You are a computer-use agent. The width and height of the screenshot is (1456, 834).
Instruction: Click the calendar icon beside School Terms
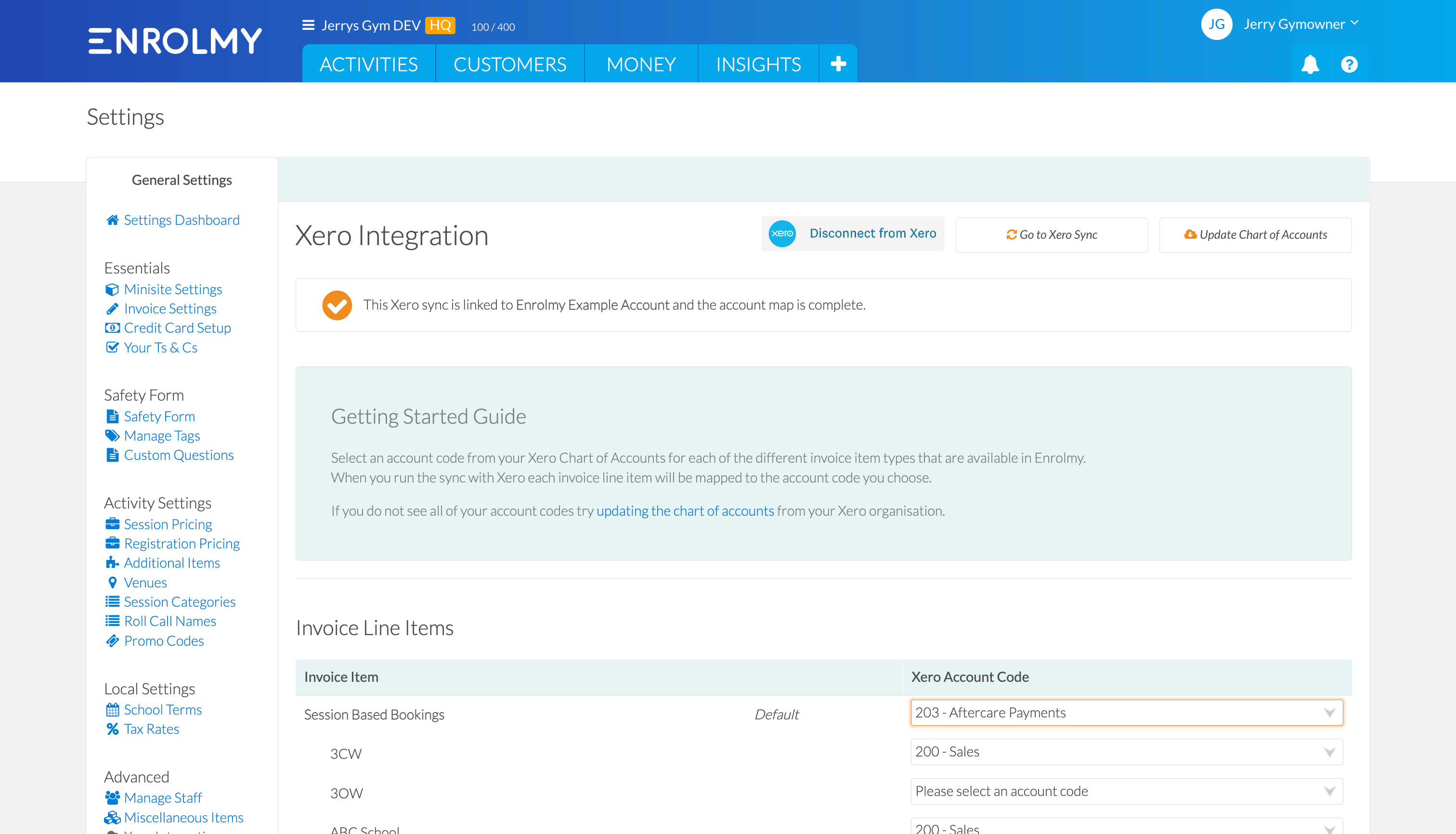[x=112, y=710]
